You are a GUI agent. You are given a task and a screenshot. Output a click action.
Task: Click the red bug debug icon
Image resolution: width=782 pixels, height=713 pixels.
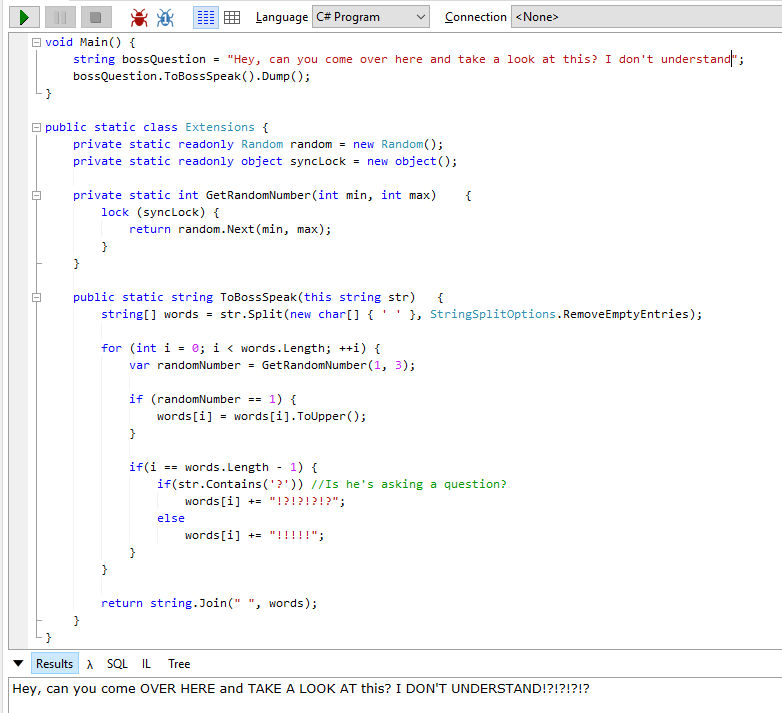tap(139, 17)
